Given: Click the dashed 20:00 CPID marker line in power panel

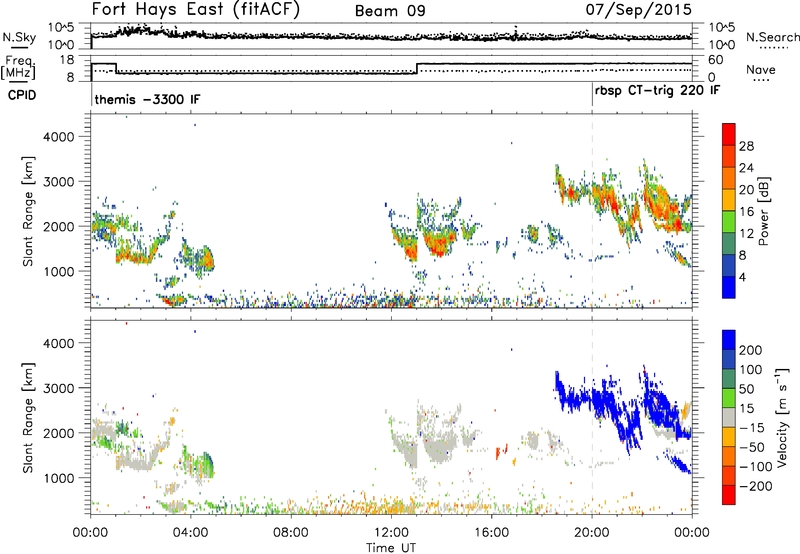Looking at the screenshot, I should tap(592, 211).
